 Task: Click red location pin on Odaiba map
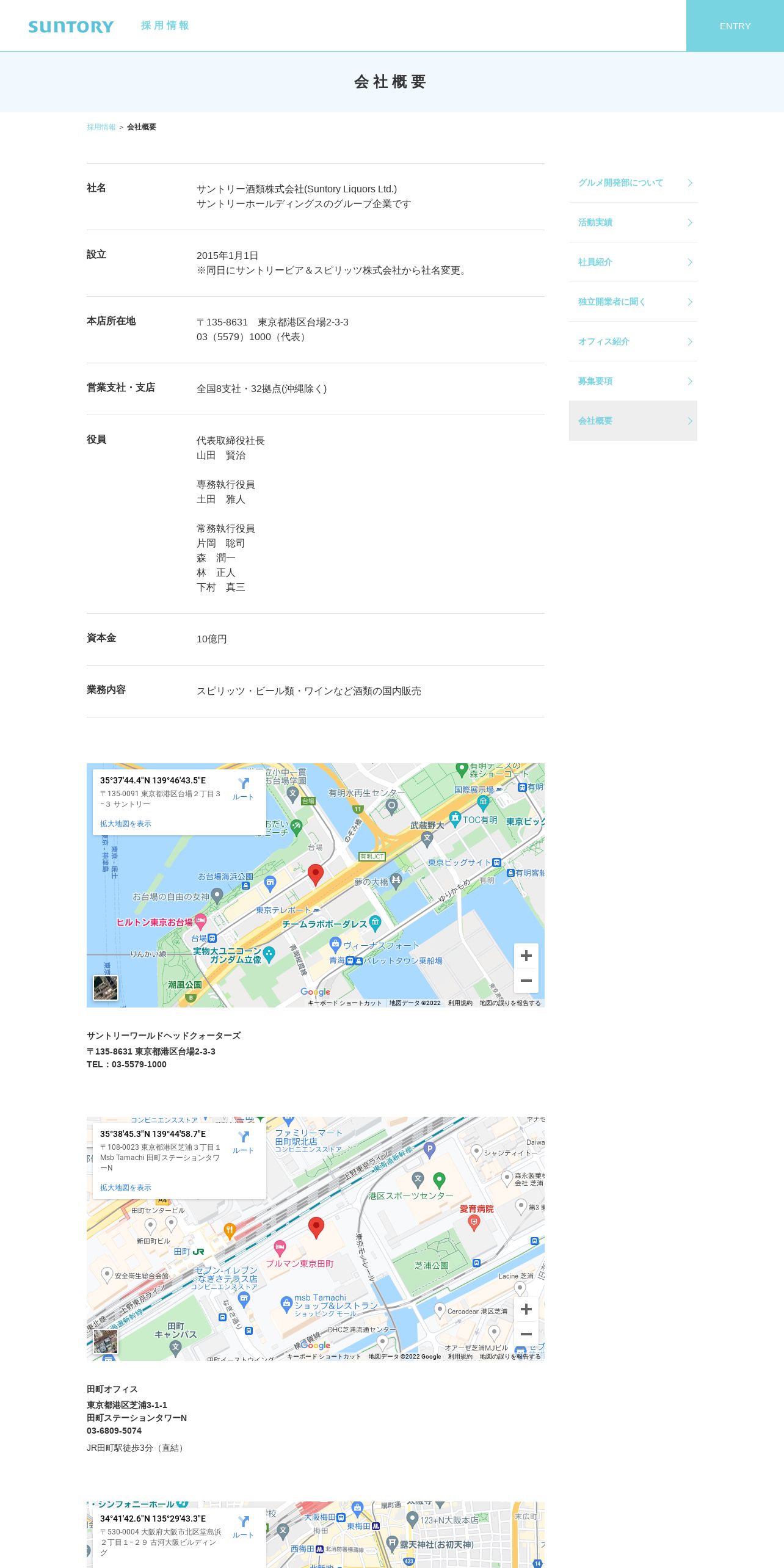pos(315,874)
